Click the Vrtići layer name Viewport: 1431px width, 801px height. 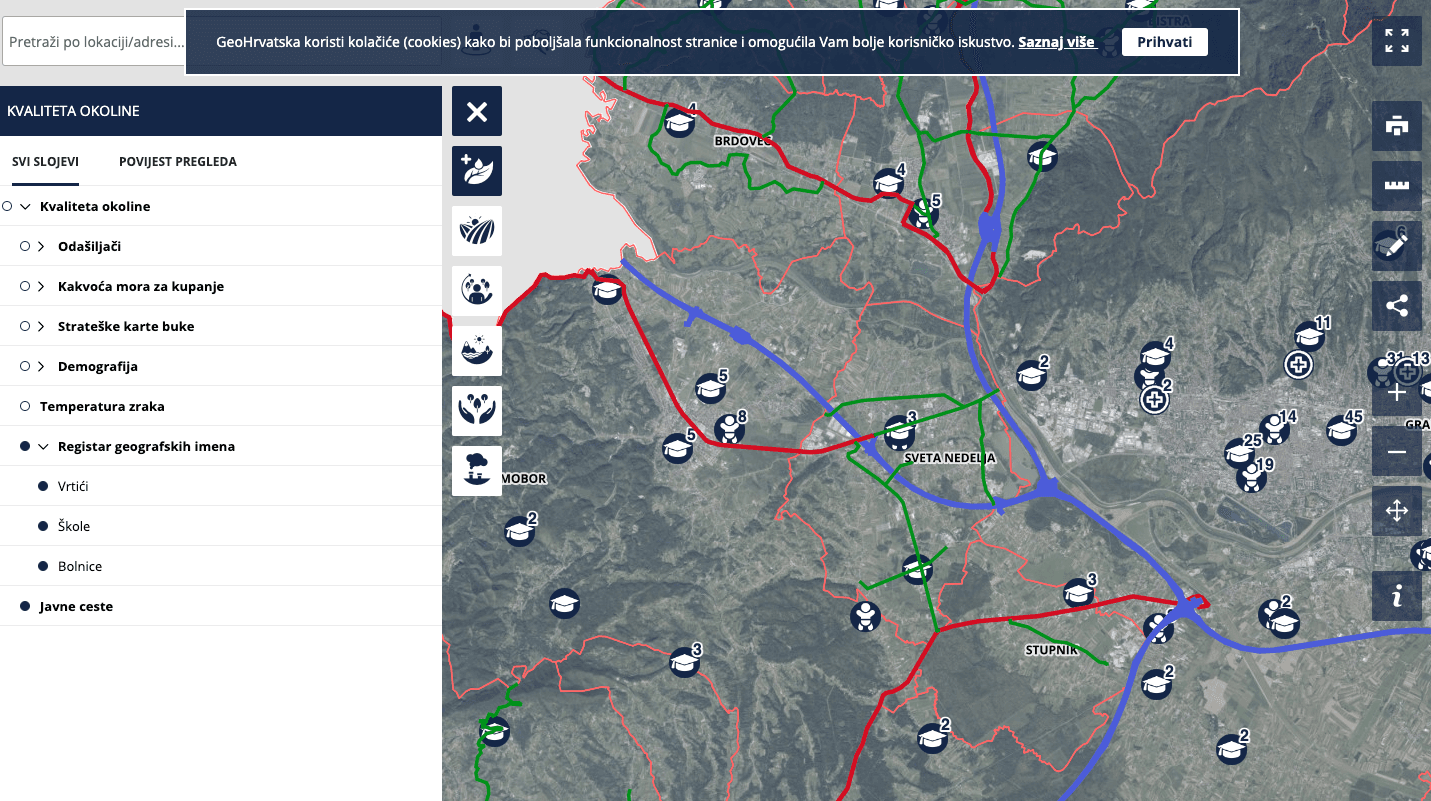(x=73, y=486)
